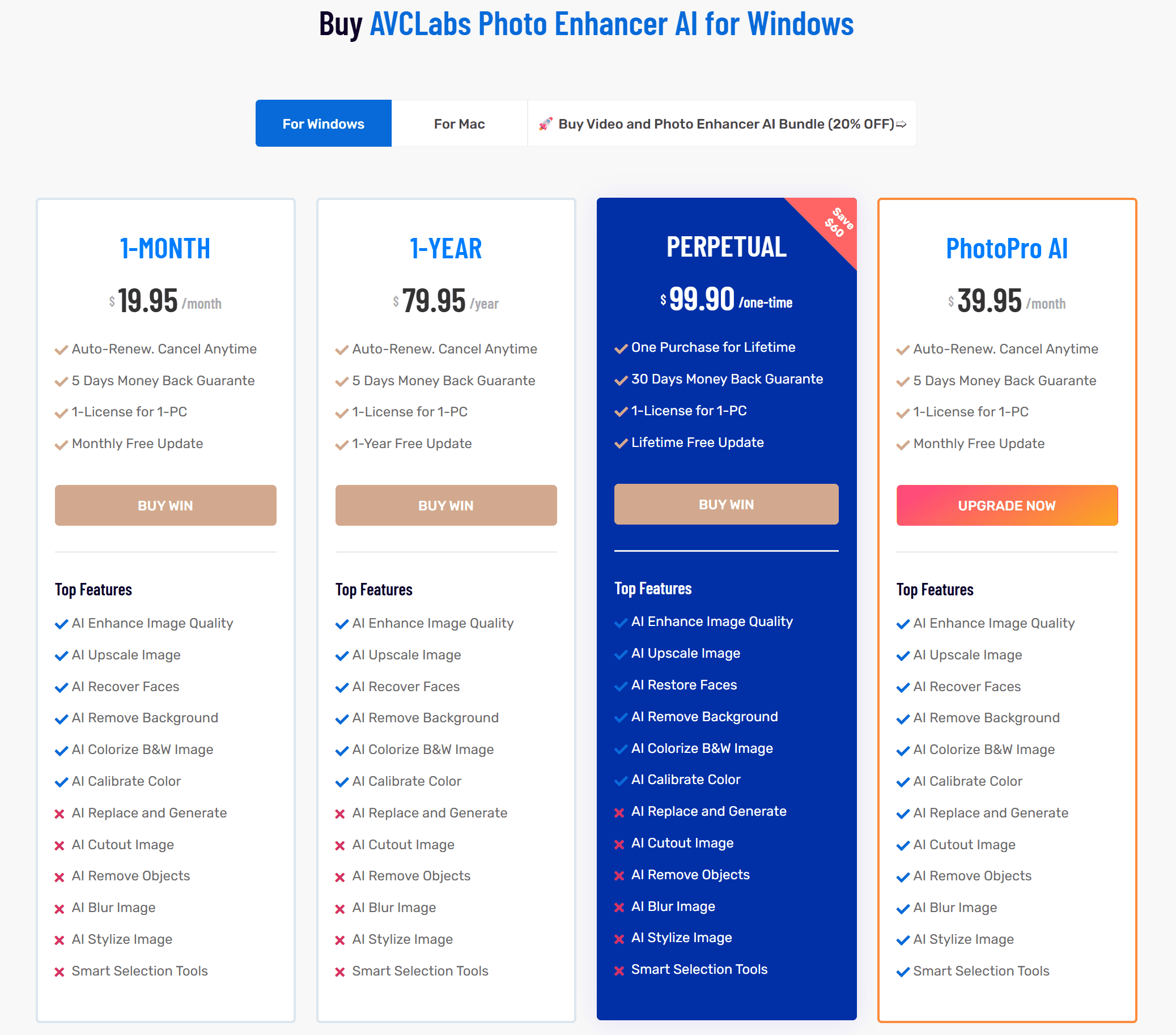Click check icon beside 1-MONTH Auto-Renew. Cancel Anytime
Image resolution: width=1176 pixels, height=1035 pixels.
(x=62, y=350)
